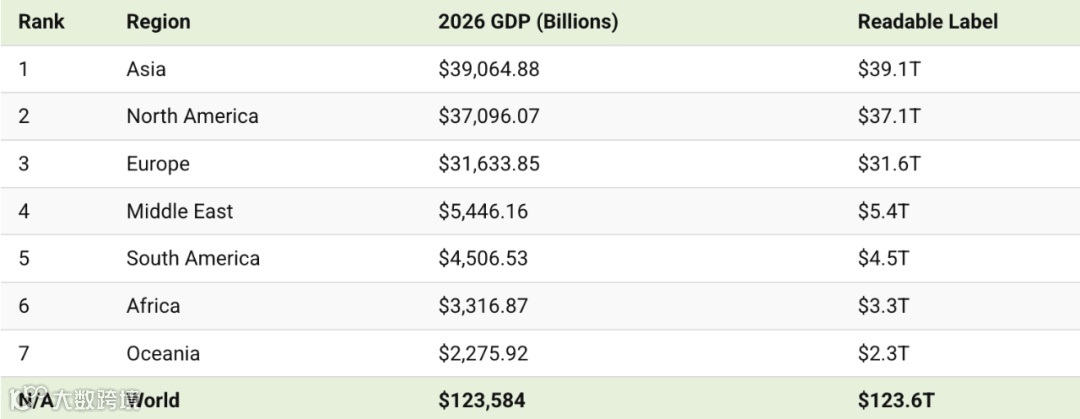Click the Europe region cell
This screenshot has width=1080, height=419.
(x=158, y=164)
